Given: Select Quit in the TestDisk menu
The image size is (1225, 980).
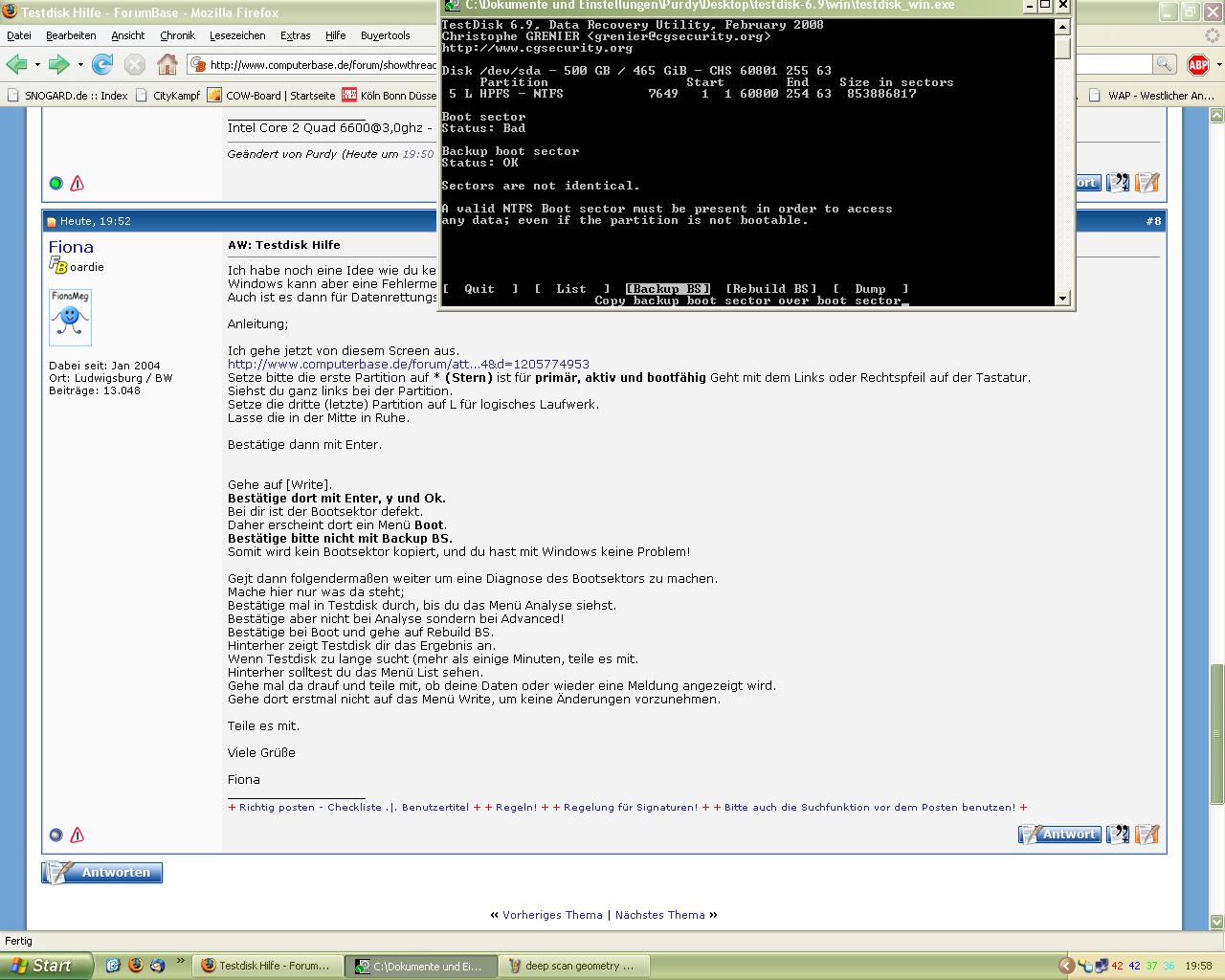Looking at the screenshot, I should pos(479,289).
